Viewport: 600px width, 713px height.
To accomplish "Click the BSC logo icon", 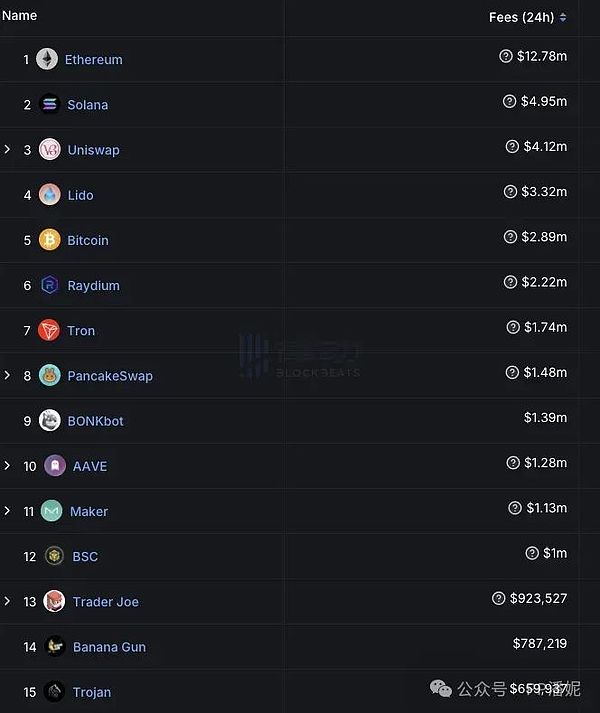I will (x=55, y=556).
